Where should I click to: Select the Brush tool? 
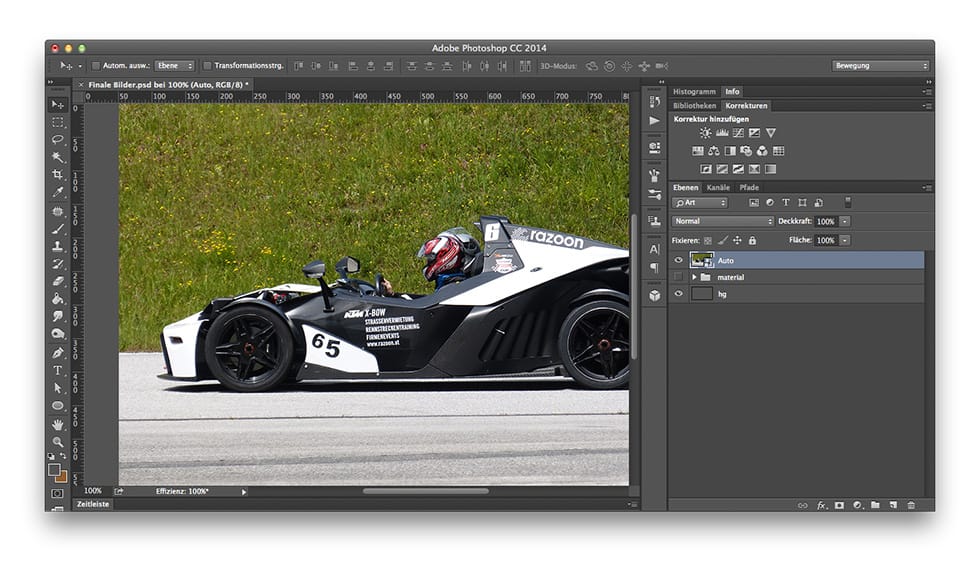coord(58,229)
